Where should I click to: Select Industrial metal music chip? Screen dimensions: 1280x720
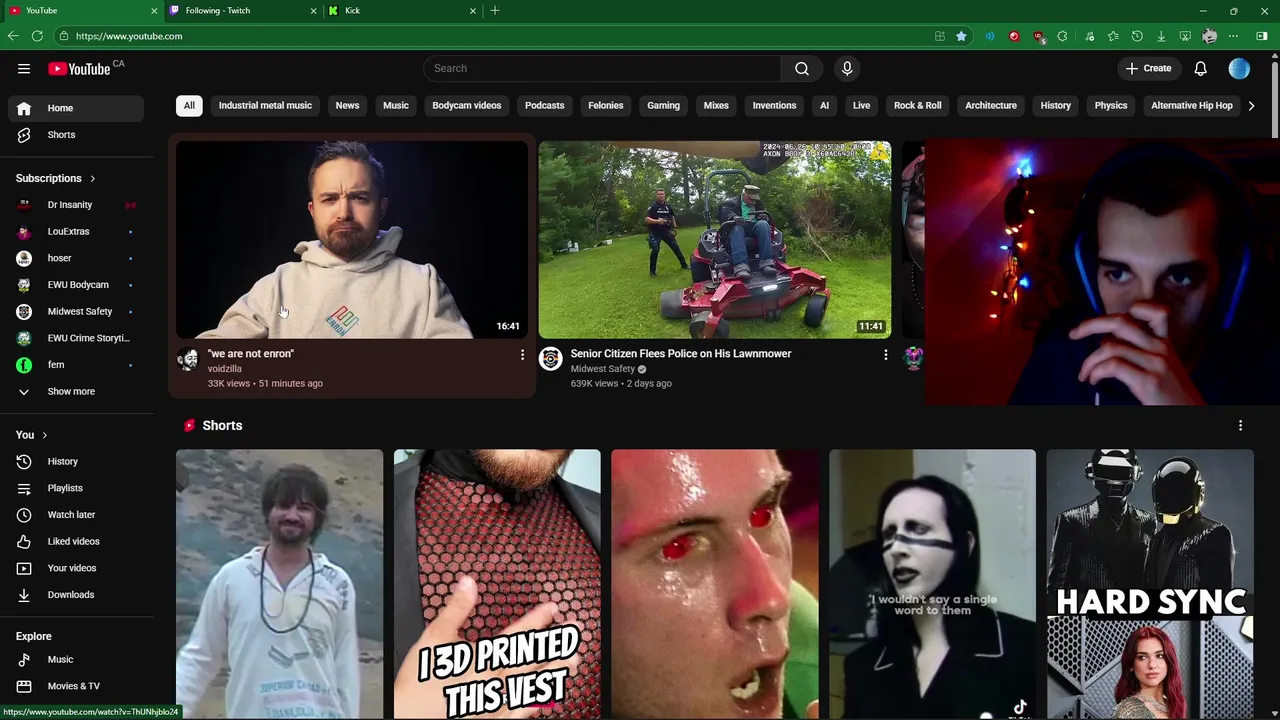265,105
